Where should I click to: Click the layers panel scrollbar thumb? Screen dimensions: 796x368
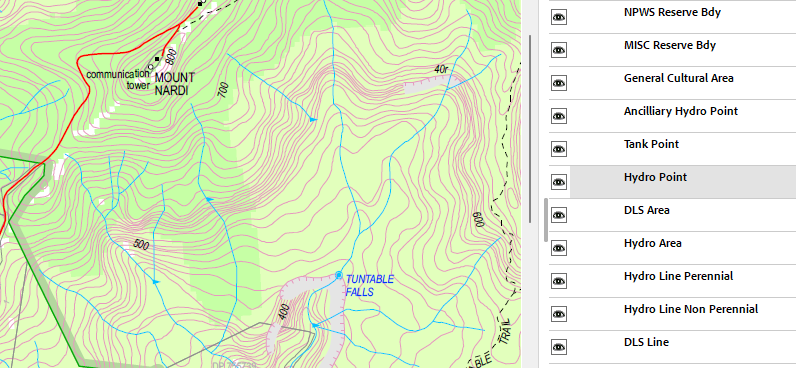[x=546, y=220]
